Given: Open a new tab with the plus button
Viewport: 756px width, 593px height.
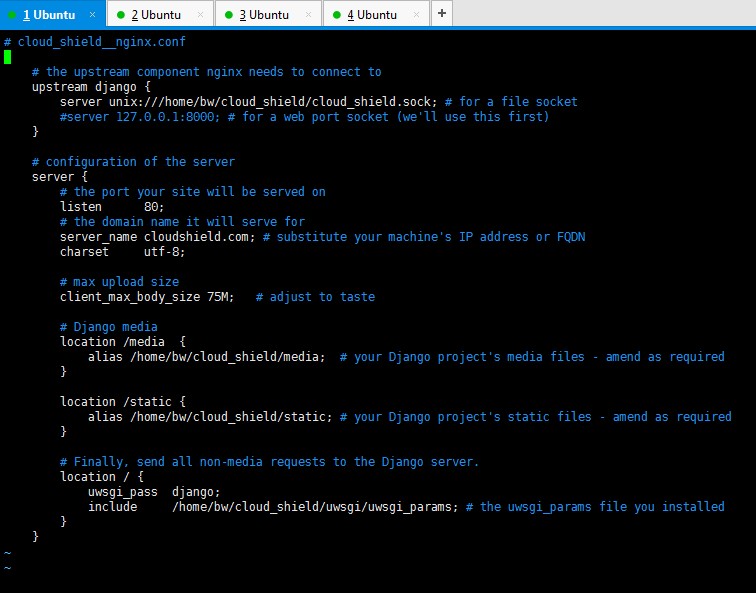Looking at the screenshot, I should coord(442,13).
